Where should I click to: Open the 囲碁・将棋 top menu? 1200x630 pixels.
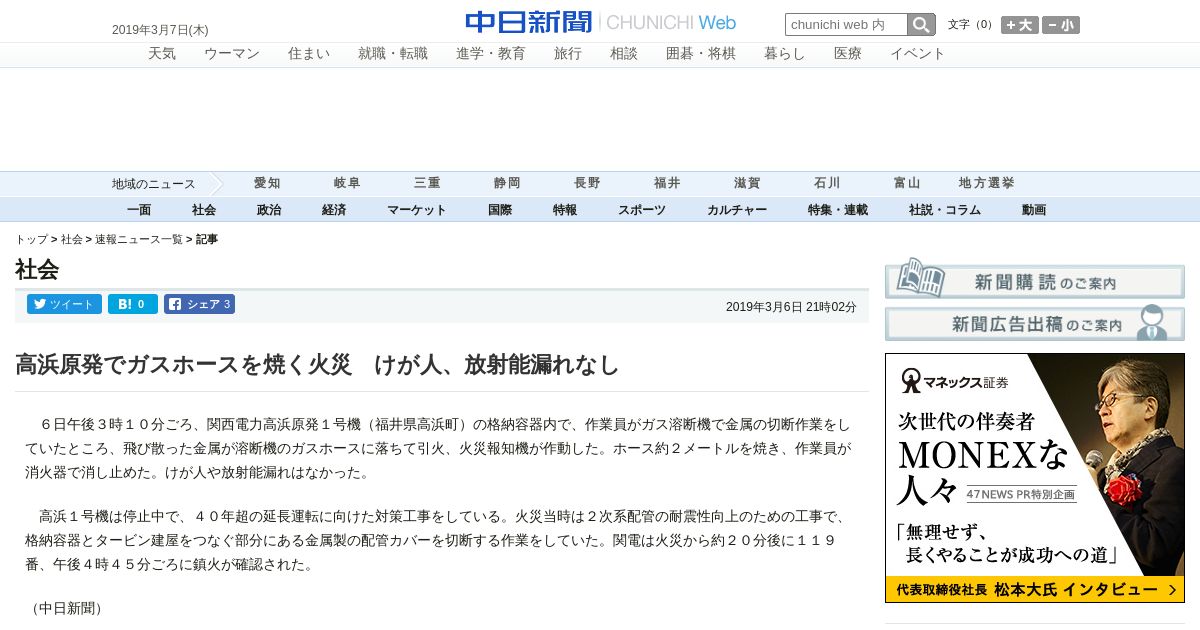pyautogui.click(x=701, y=54)
